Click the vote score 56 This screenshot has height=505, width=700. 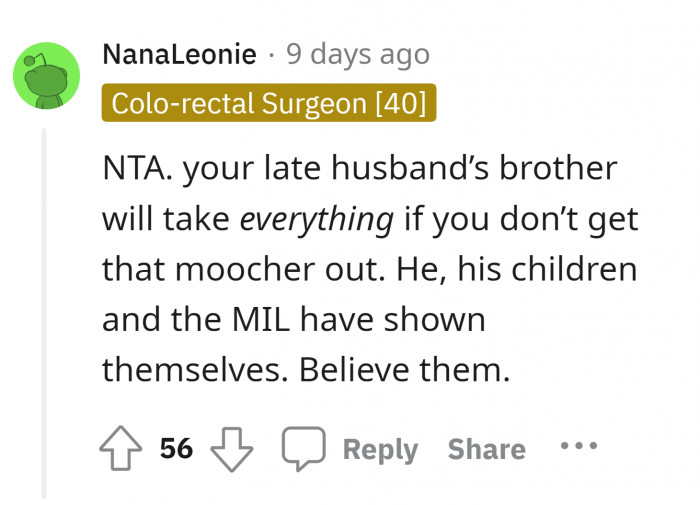(x=177, y=449)
